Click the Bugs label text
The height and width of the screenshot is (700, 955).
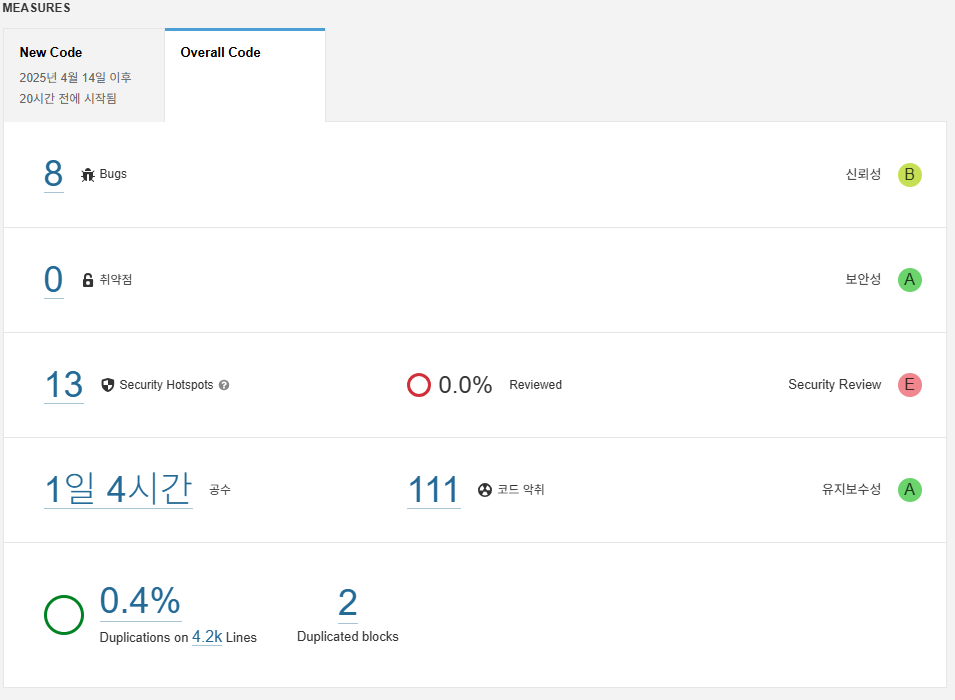(x=113, y=174)
